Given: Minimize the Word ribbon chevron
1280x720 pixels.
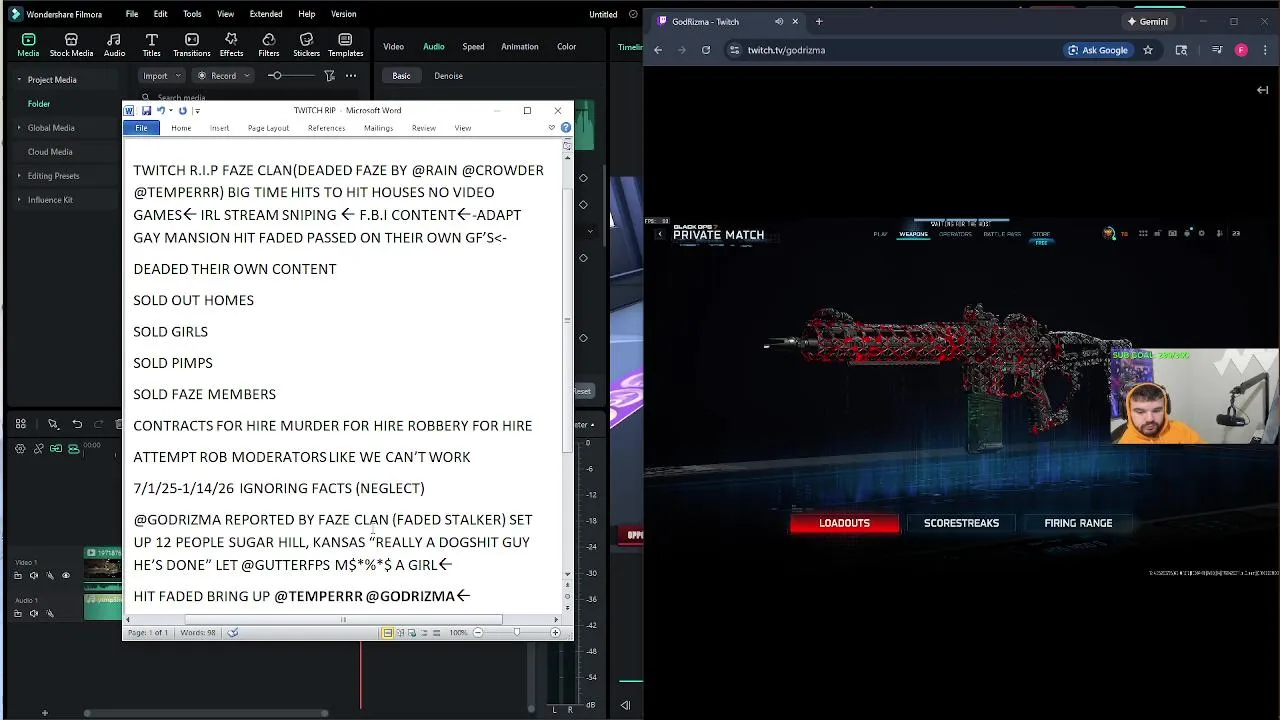Looking at the screenshot, I should coord(551,128).
